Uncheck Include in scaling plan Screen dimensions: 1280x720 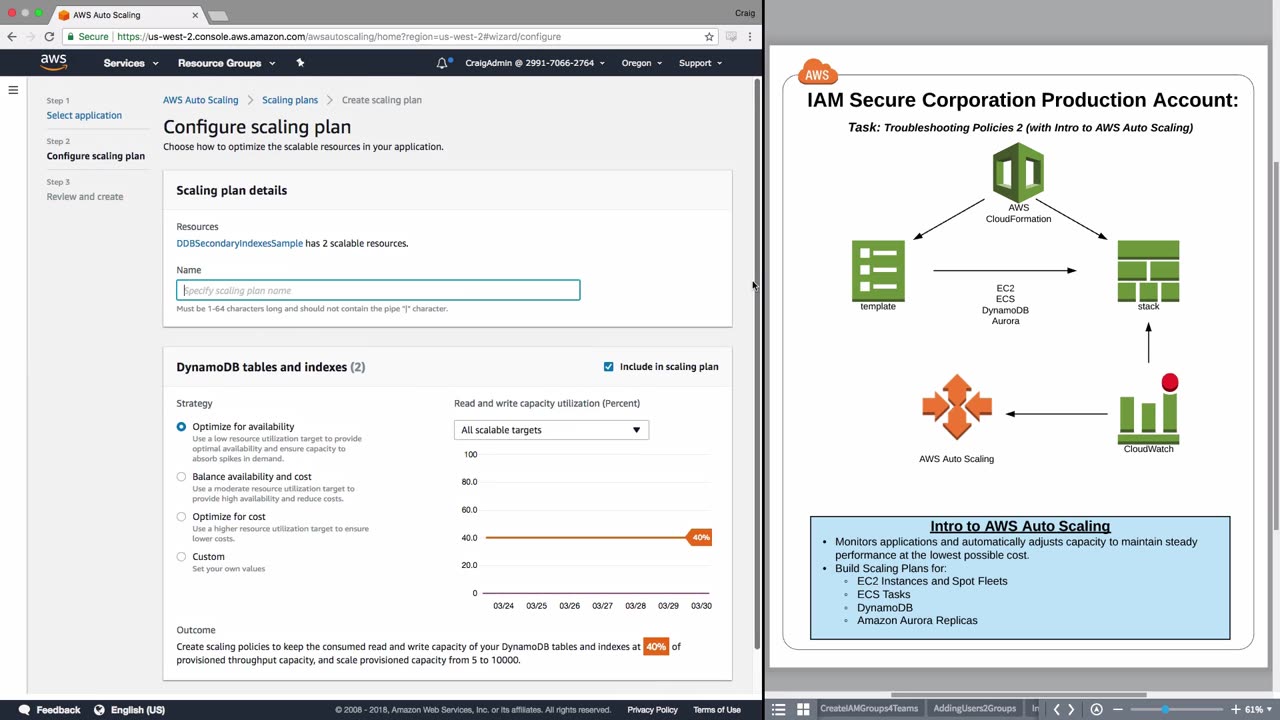[608, 367]
